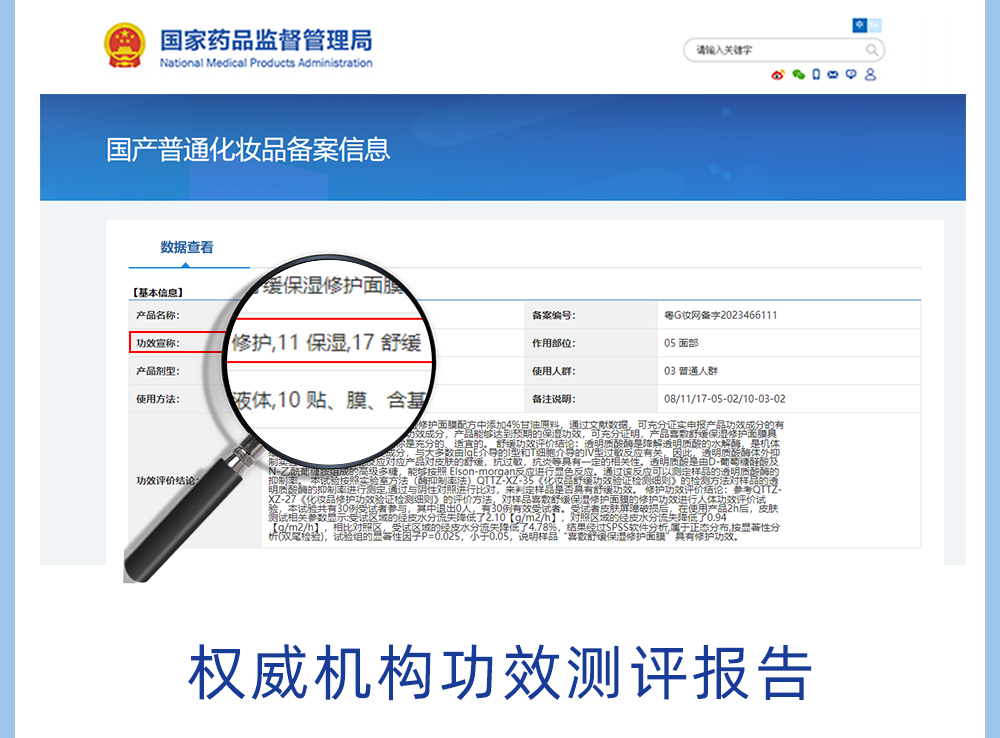Switch language to Chinese (中)
This screenshot has width=1000, height=738.
860,24
